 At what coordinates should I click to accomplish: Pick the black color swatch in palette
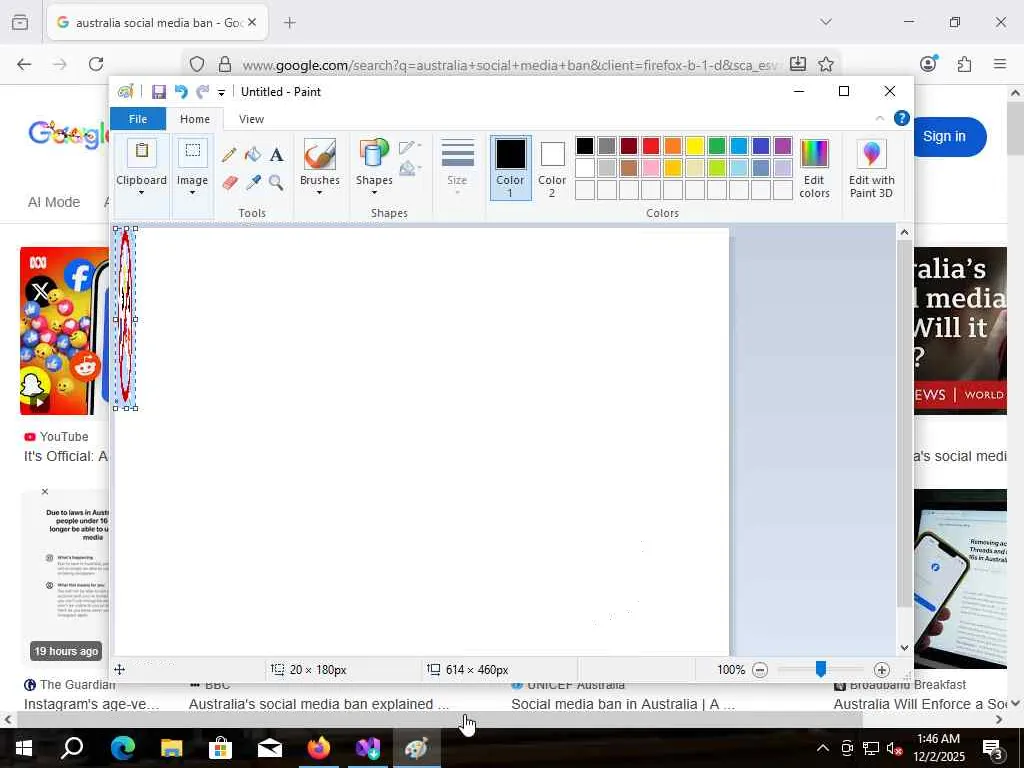coord(584,146)
